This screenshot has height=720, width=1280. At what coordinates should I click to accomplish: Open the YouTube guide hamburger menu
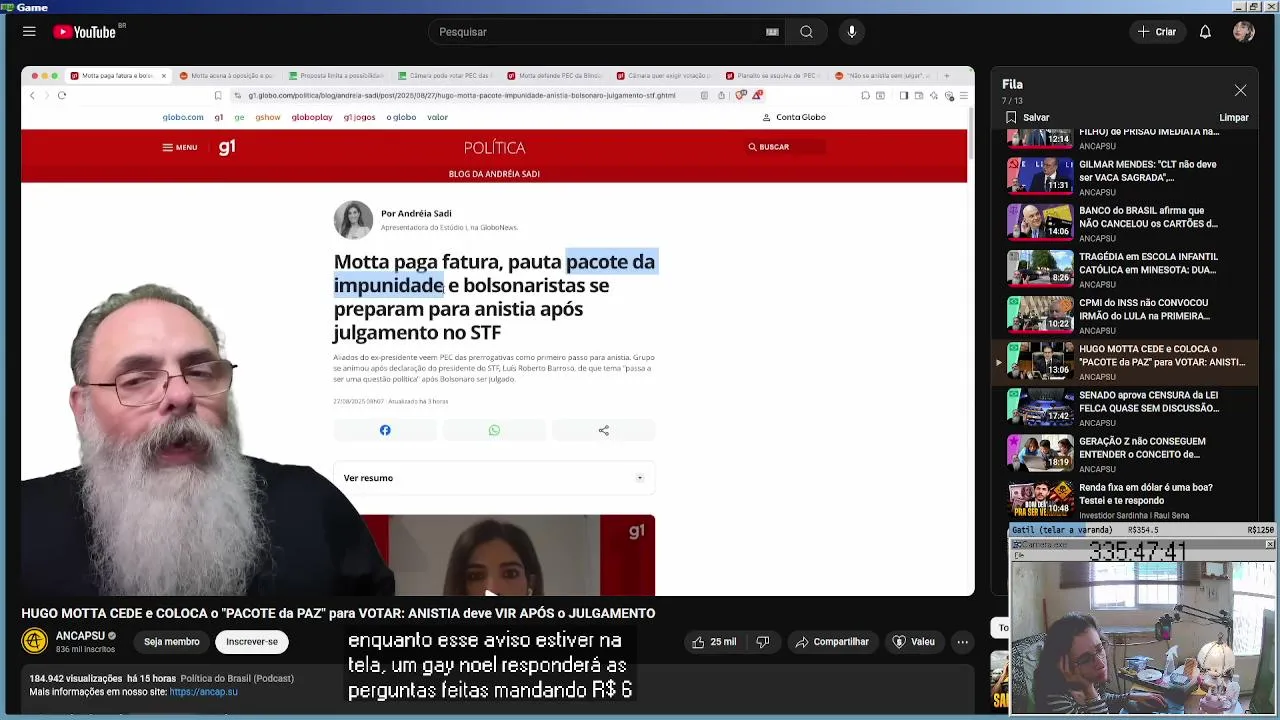(x=29, y=32)
